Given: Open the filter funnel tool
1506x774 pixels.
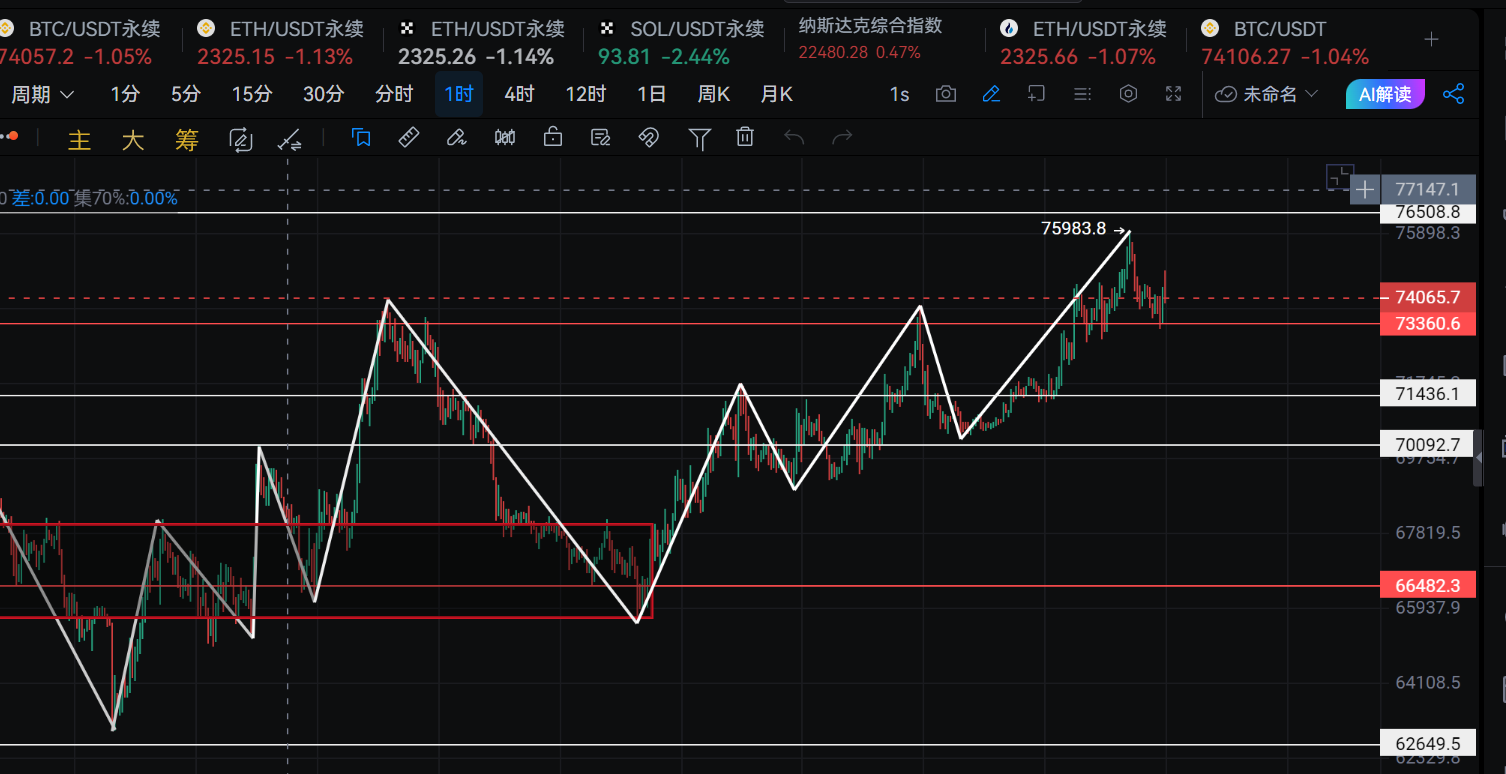Looking at the screenshot, I should point(700,138).
